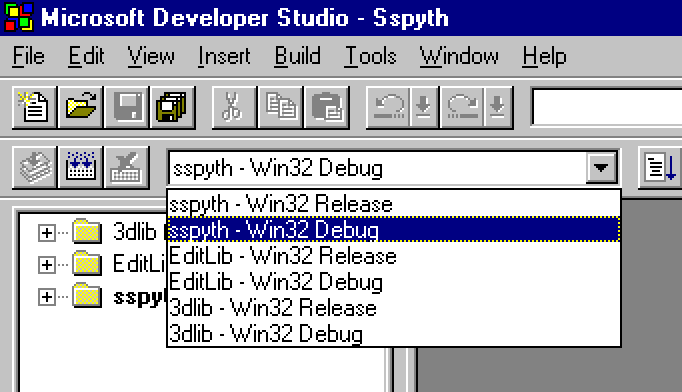Select EditLib - Win32 Debug configuration

tap(394, 281)
